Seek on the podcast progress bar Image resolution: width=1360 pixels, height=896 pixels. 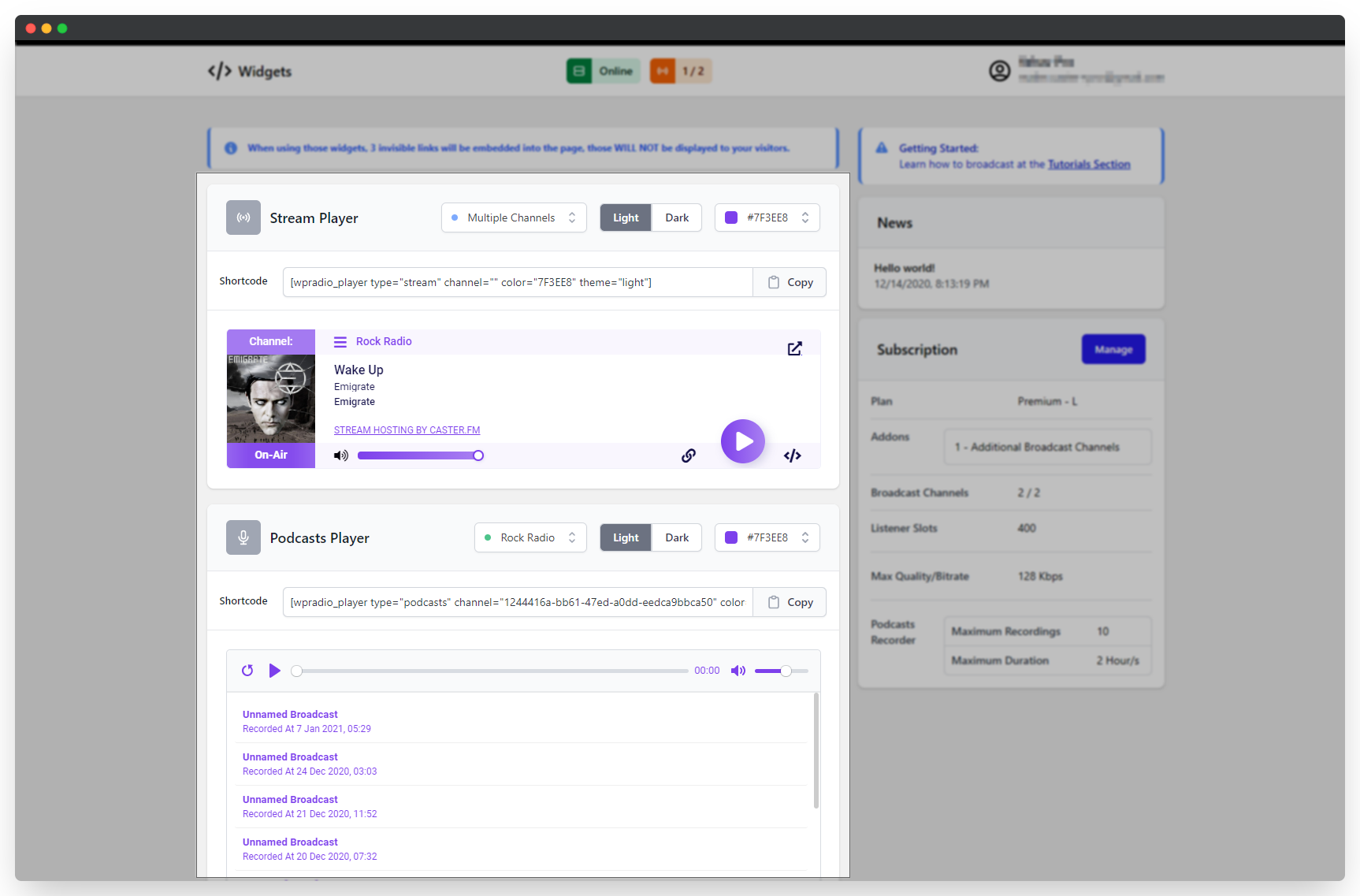pos(489,671)
